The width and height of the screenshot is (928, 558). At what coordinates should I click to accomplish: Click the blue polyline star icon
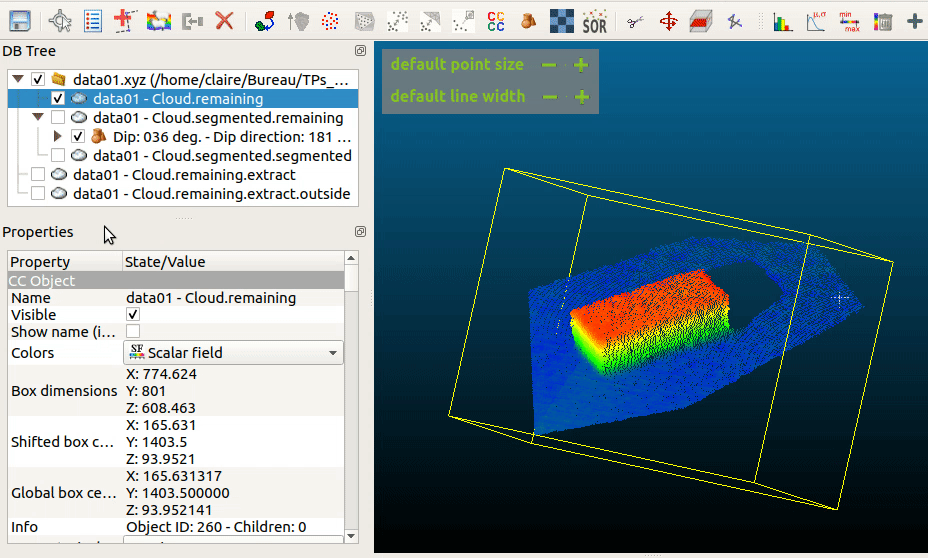click(734, 22)
